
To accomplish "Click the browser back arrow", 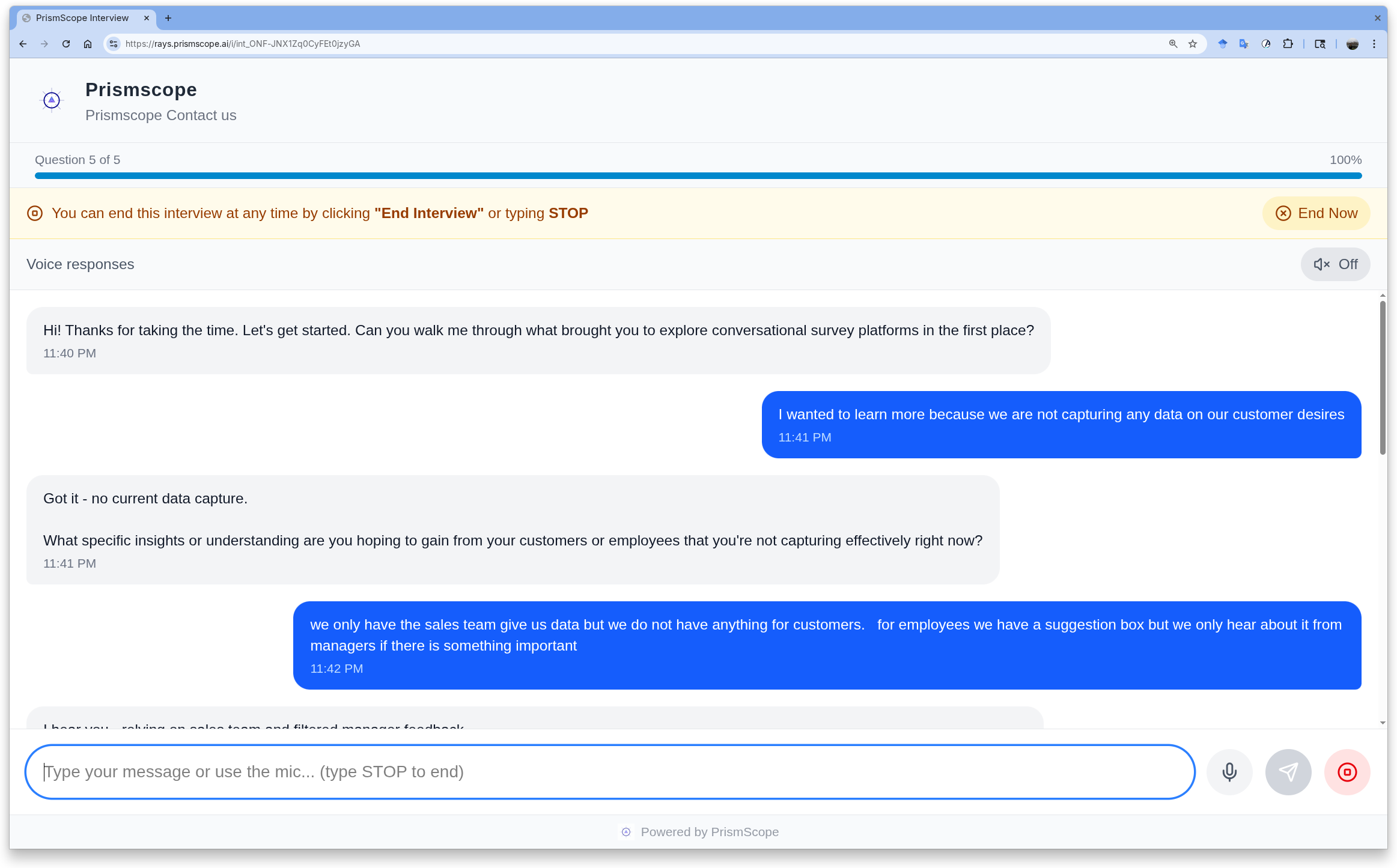I will tap(23, 44).
